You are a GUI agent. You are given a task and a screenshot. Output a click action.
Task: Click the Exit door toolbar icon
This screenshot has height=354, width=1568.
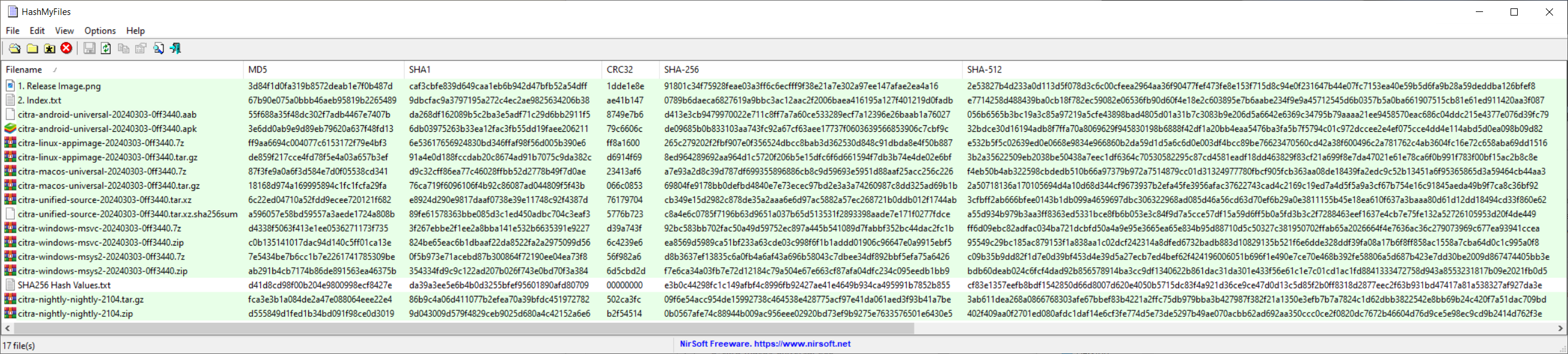tap(175, 48)
